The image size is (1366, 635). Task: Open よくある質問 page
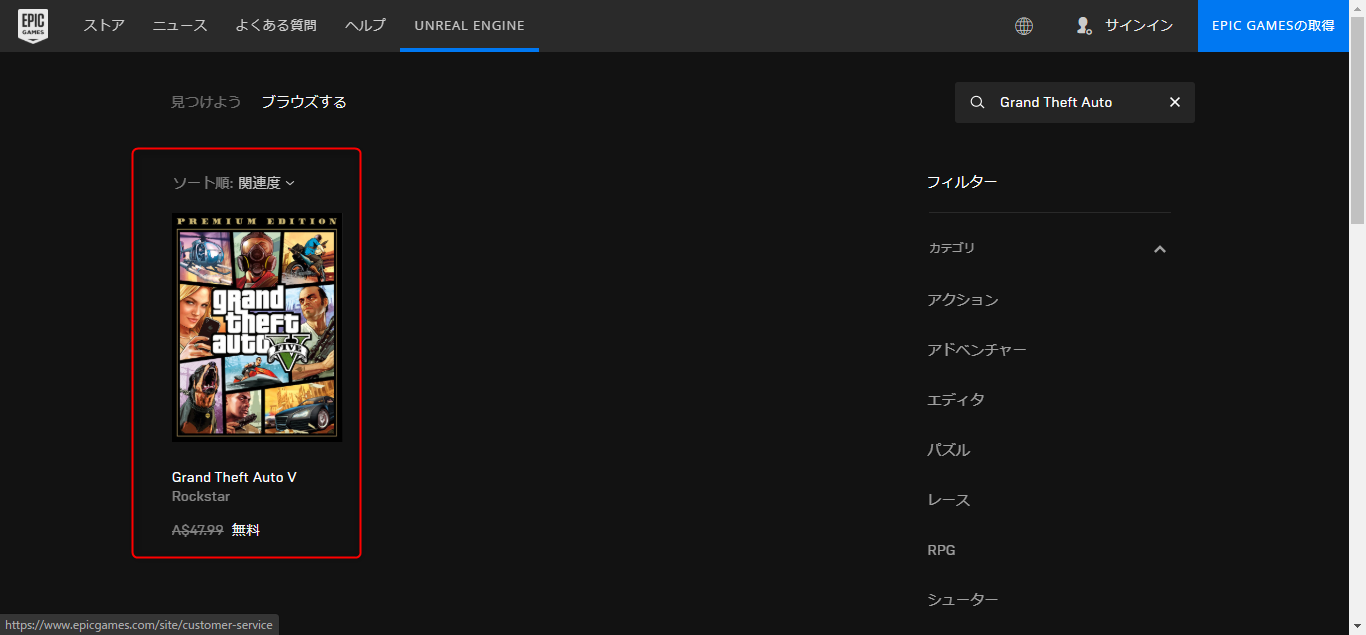pyautogui.click(x=276, y=26)
